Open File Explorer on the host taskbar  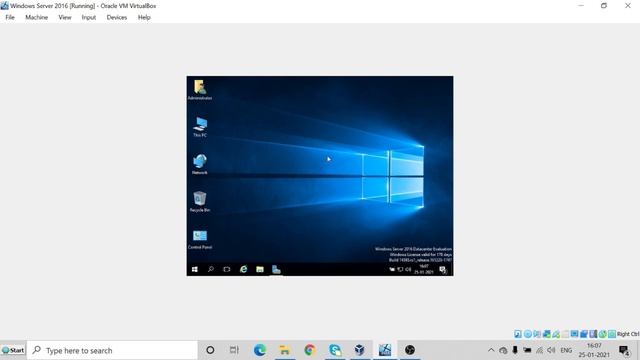[284, 350]
